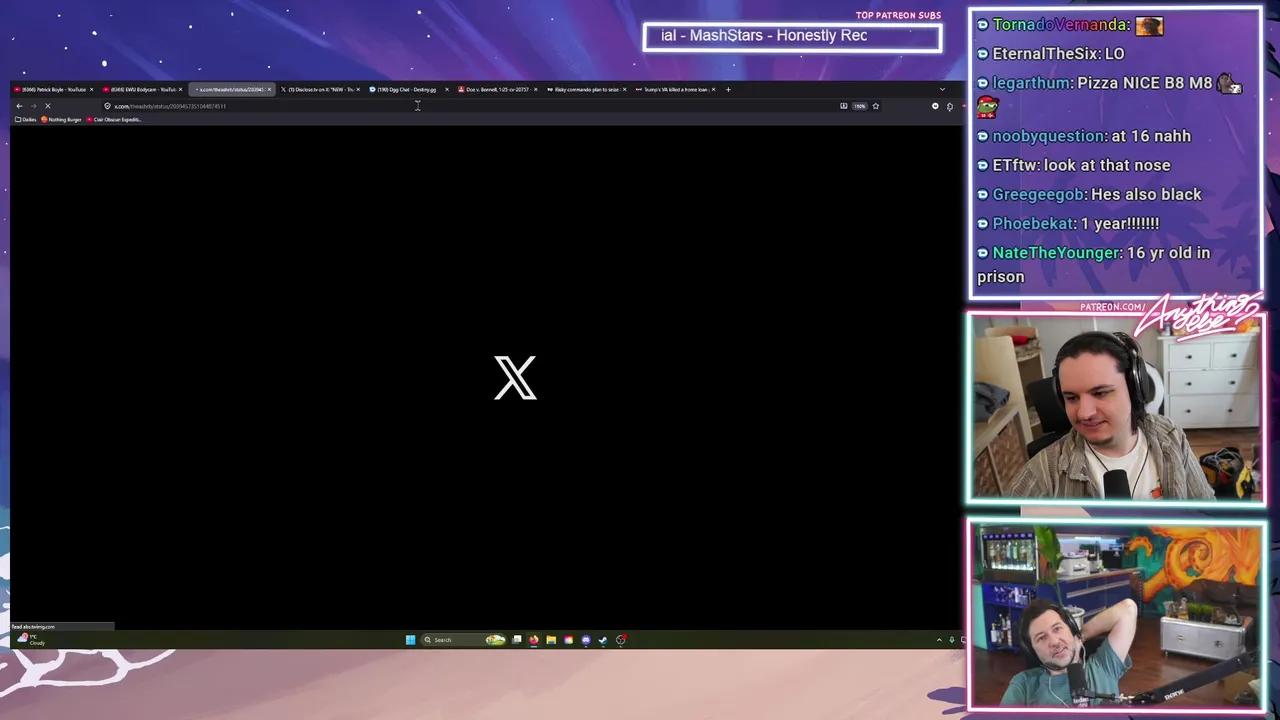This screenshot has width=1280, height=720.
Task: Switch to Trump's VA home loan tab
Action: pos(674,89)
